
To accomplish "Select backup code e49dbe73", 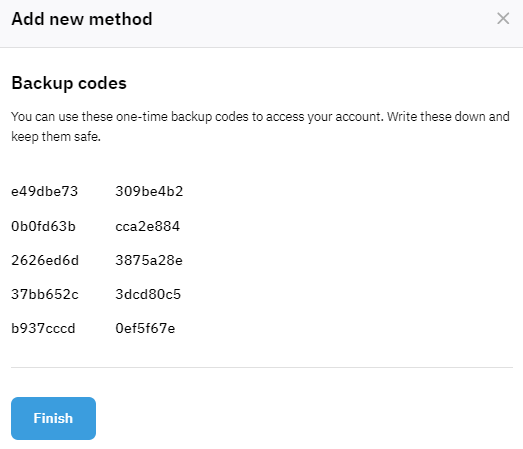I will [x=44, y=191].
